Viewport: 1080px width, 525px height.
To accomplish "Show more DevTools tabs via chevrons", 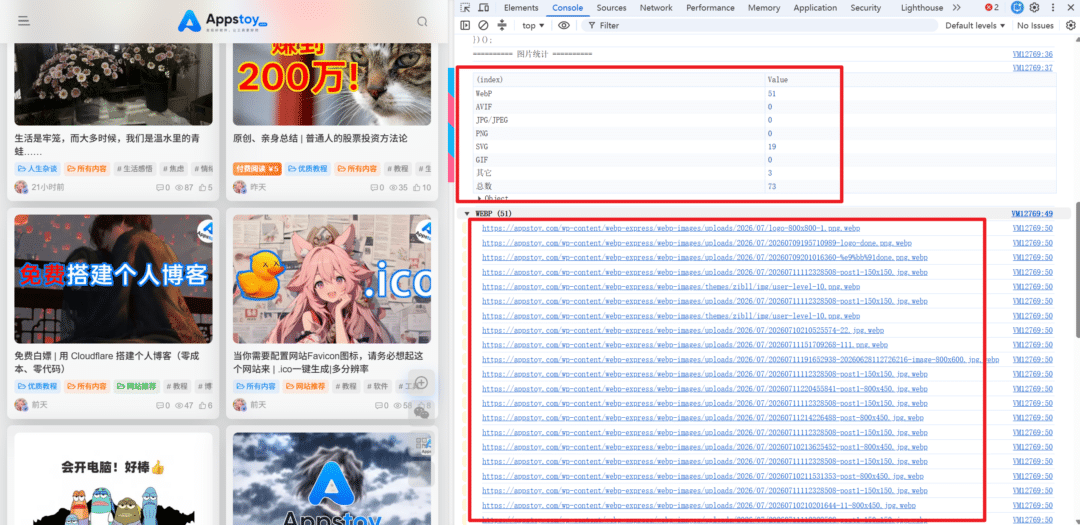I will point(957,8).
